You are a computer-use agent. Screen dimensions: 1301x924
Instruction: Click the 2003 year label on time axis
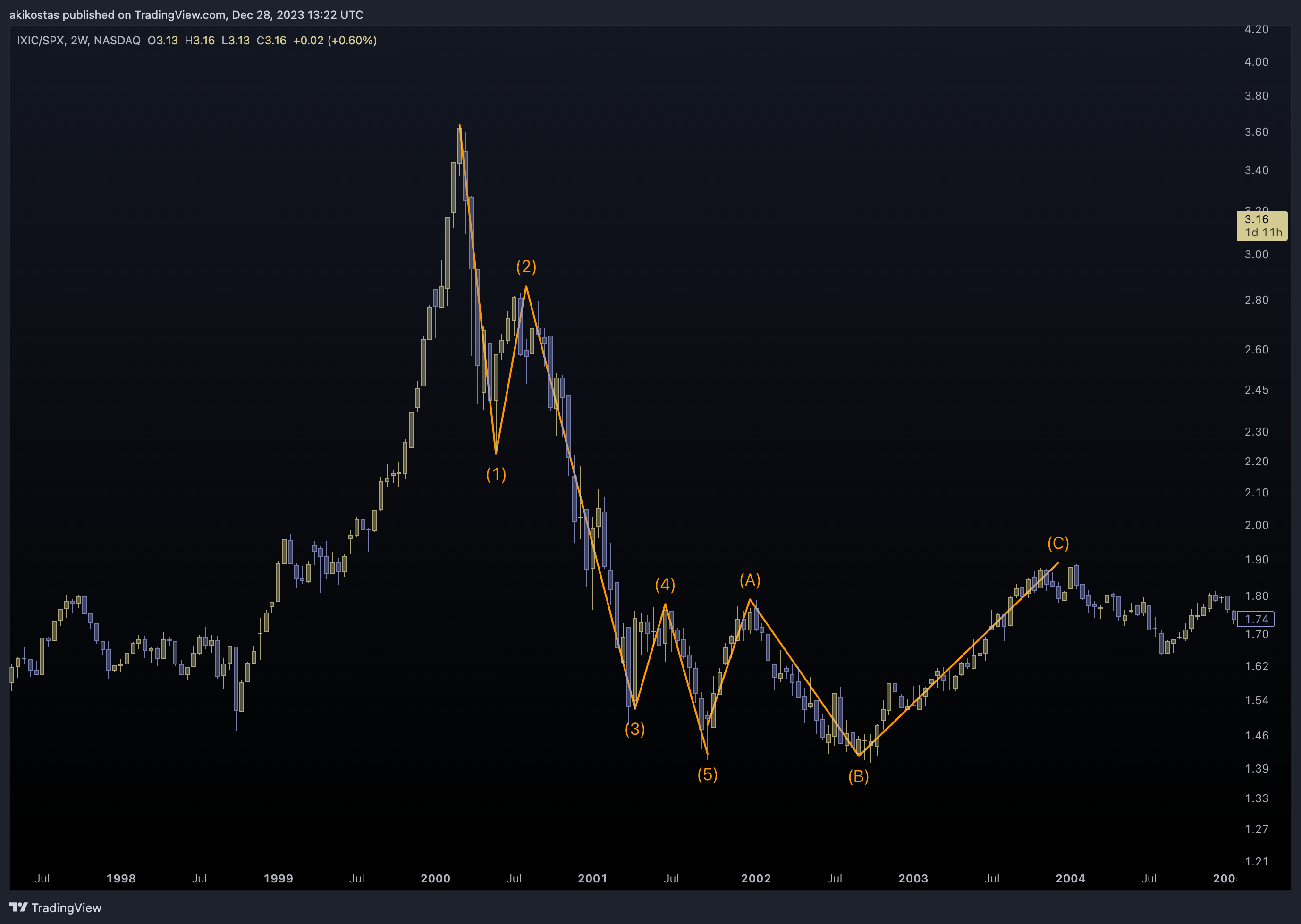(913, 879)
